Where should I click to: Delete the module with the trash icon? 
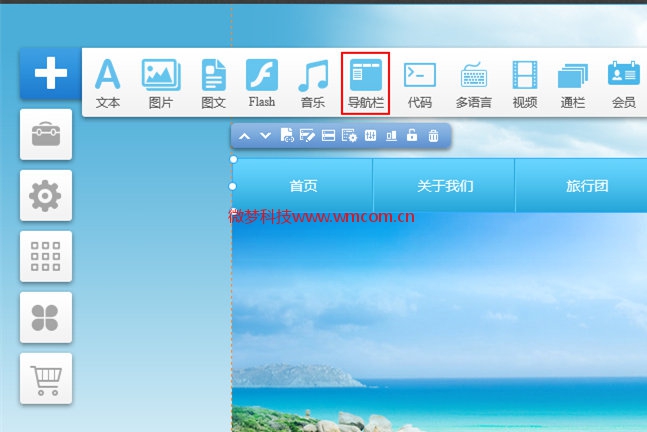pos(433,135)
